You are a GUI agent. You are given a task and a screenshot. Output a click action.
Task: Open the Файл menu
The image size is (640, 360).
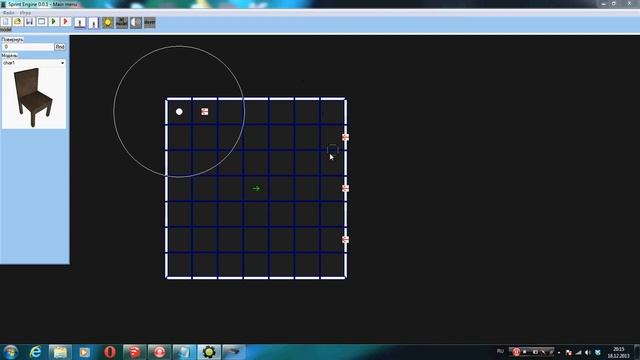pyautogui.click(x=8, y=13)
